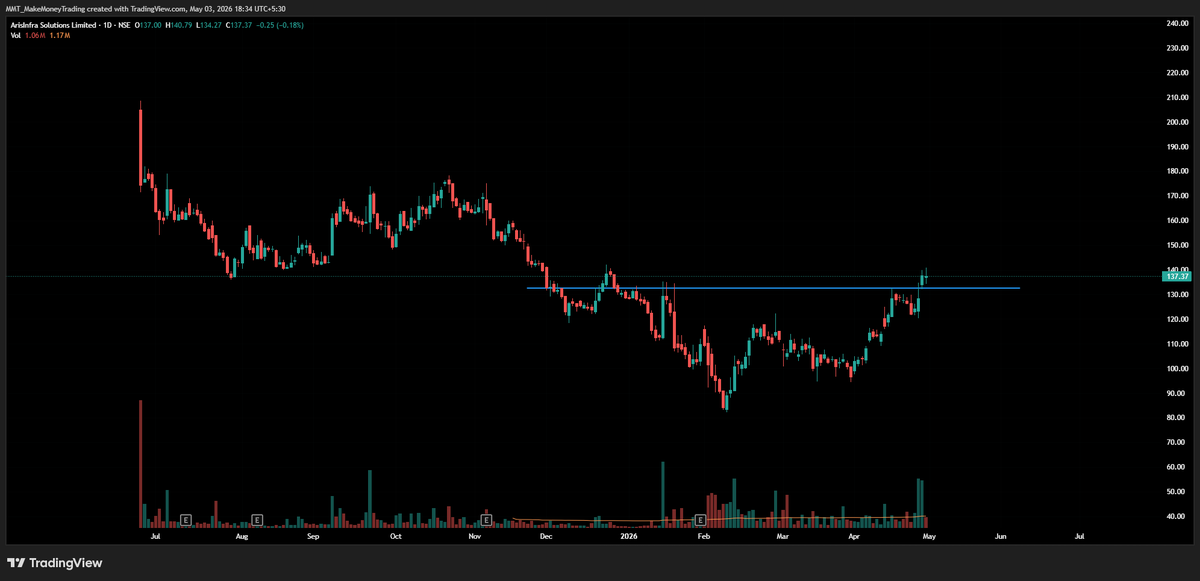Click the Feb time axis label
Viewport: 1200px width, 581px height.
pos(703,537)
